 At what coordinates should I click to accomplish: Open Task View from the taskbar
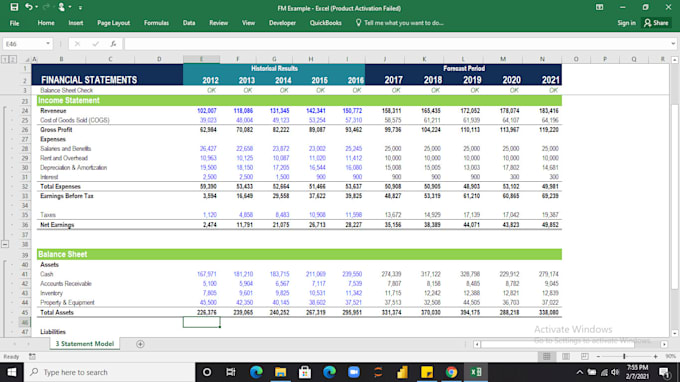point(231,372)
